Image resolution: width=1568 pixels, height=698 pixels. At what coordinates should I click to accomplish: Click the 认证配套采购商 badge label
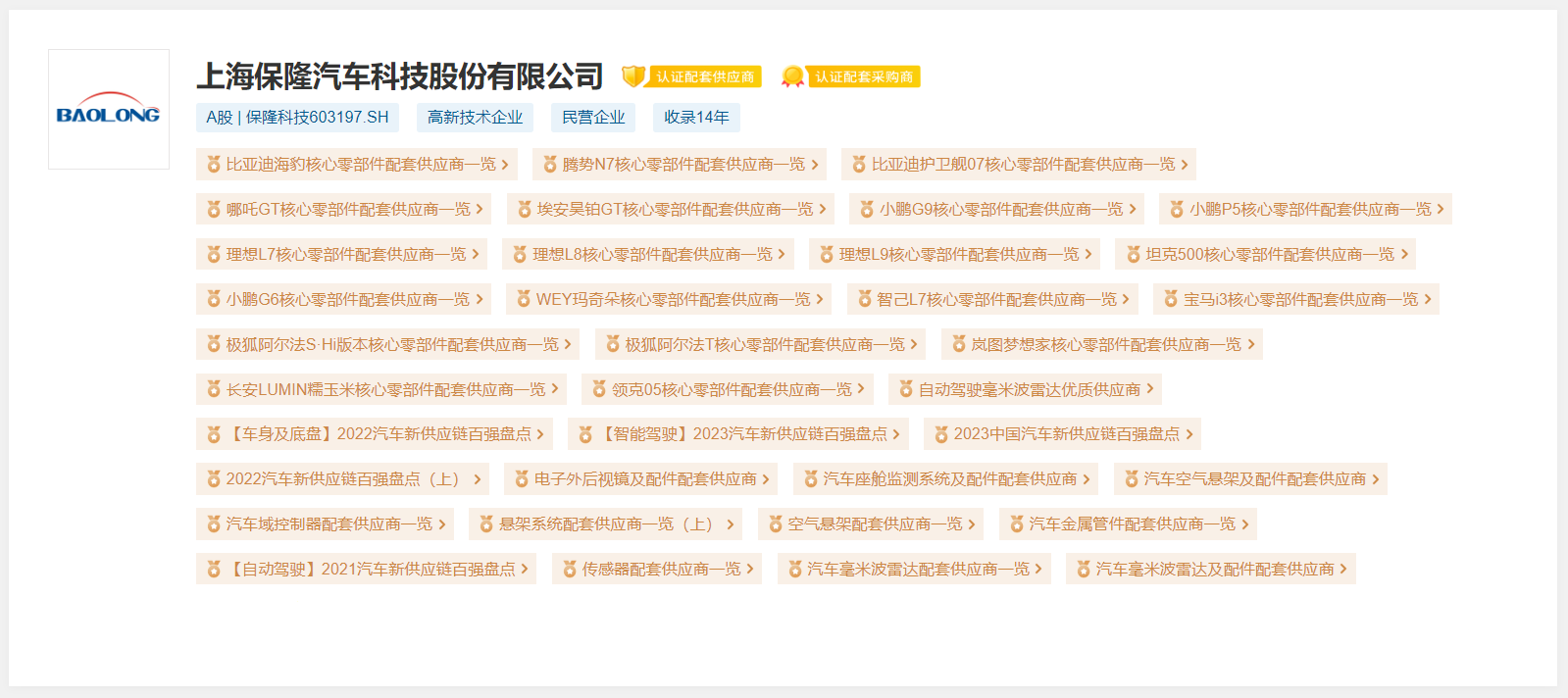click(x=864, y=76)
